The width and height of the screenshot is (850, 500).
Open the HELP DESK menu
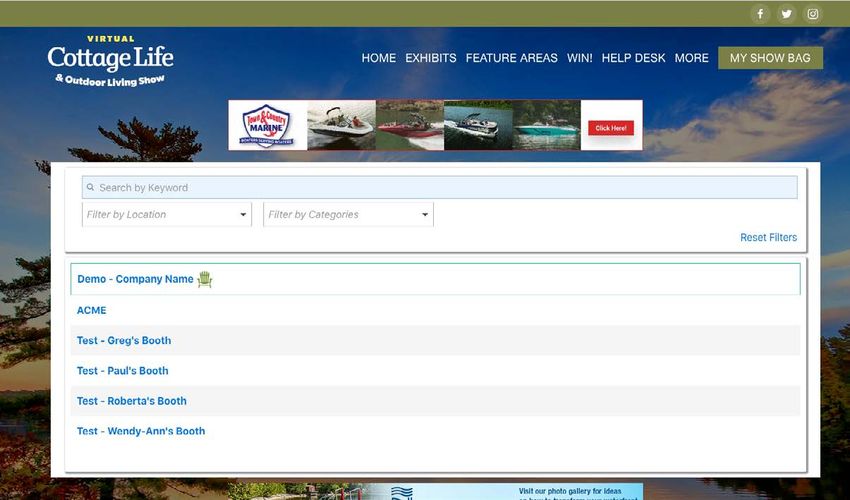[633, 58]
